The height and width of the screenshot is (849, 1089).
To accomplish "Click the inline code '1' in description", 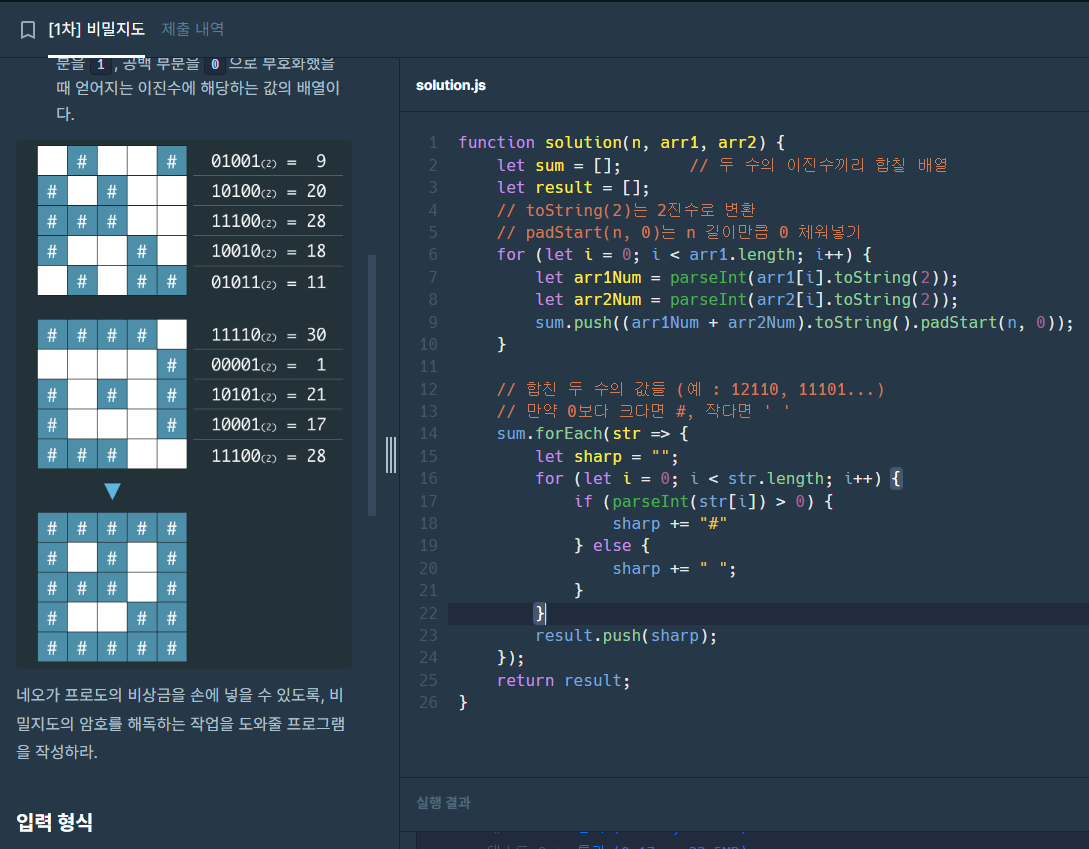I will [x=101, y=65].
